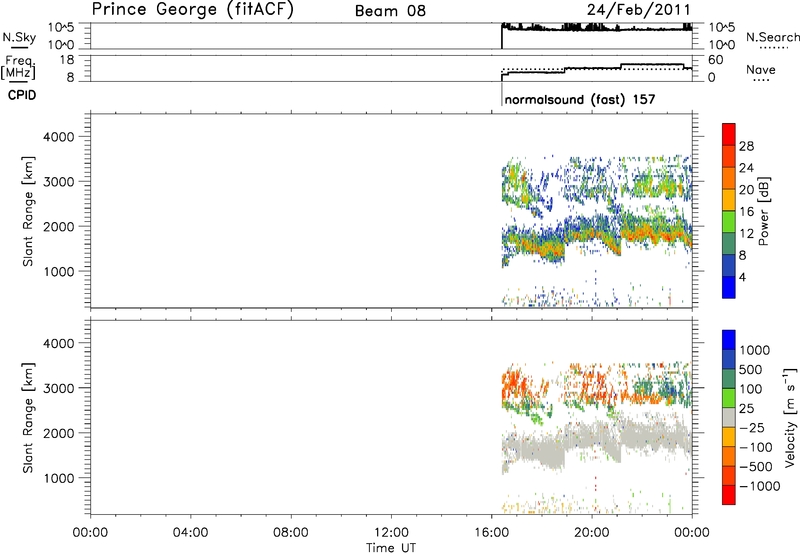Click the noise trace in the N.Sky panel
Screen dimensions: 800x554
tap(597, 28)
